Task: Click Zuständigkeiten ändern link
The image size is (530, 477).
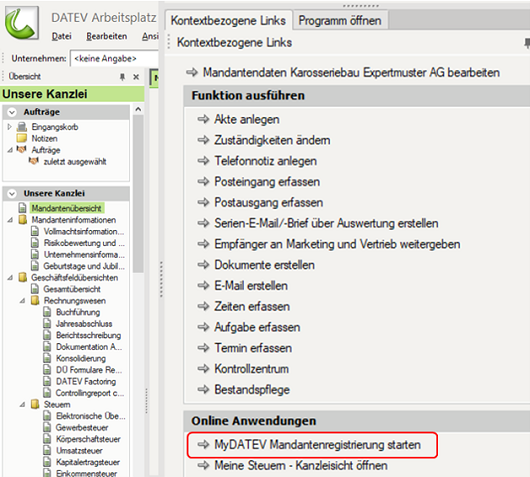Action: tap(272, 140)
